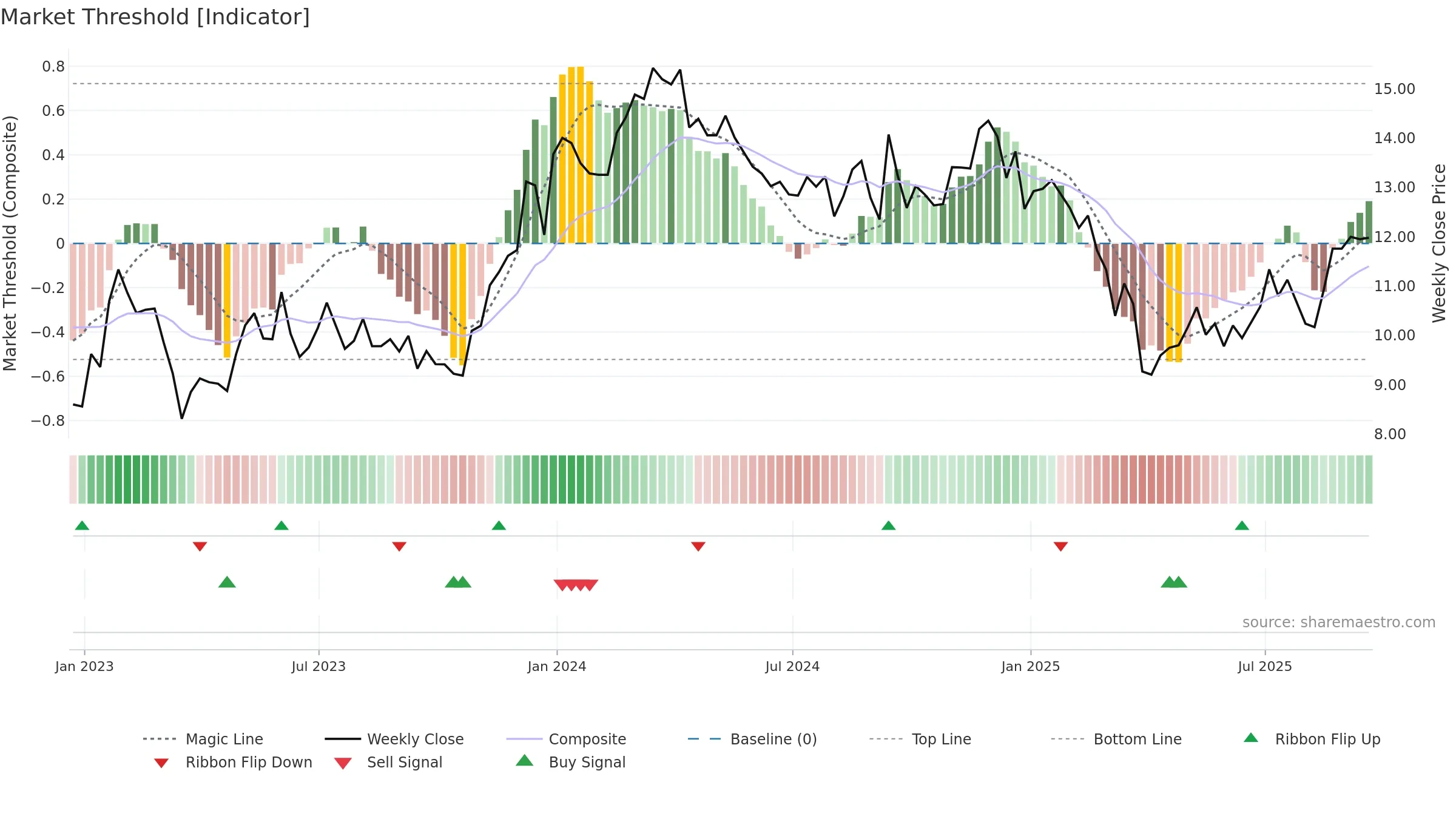Toggle the Baseline (0) legend entry
1456x819 pixels.
coord(752,739)
